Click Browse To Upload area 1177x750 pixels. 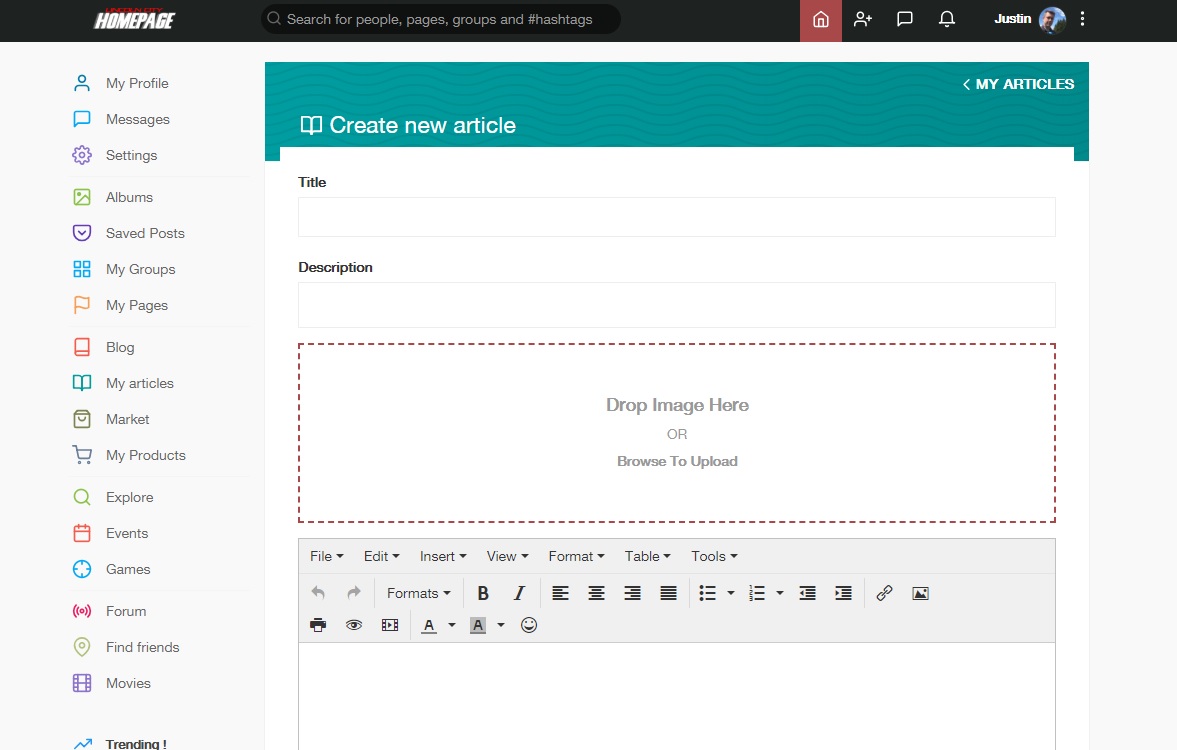pyautogui.click(x=676, y=461)
